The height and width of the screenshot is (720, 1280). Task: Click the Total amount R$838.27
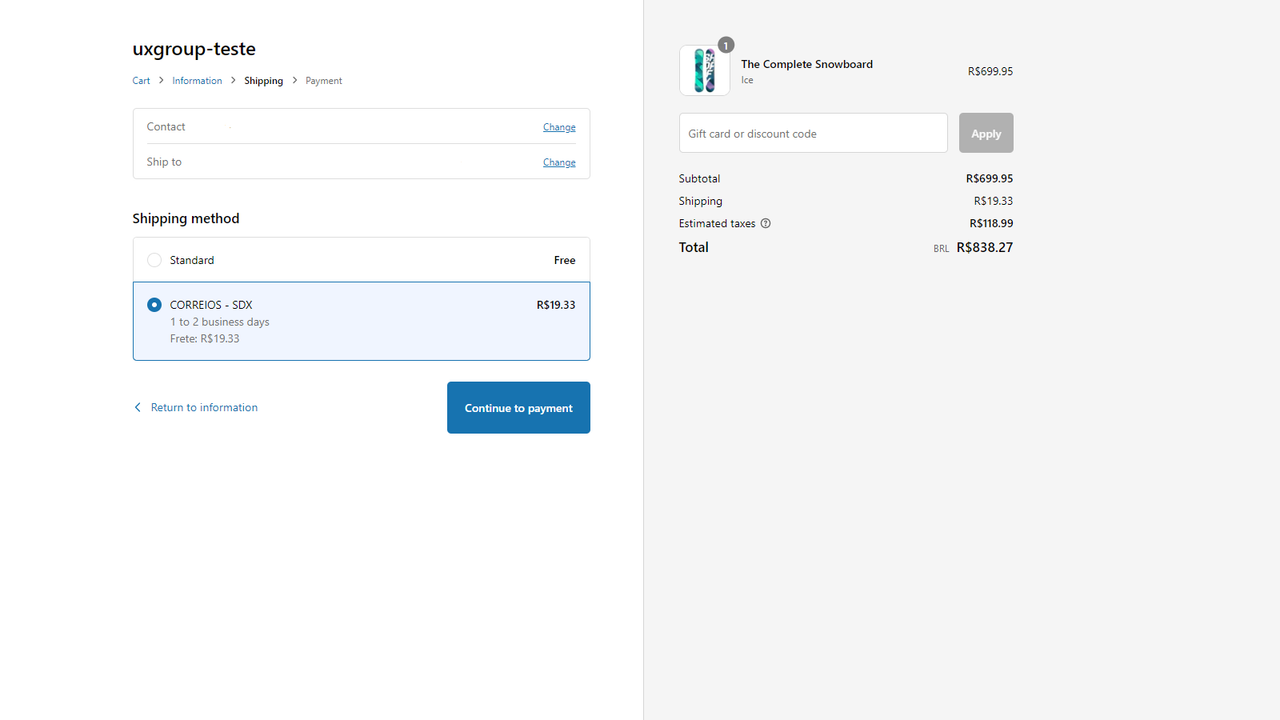click(984, 247)
